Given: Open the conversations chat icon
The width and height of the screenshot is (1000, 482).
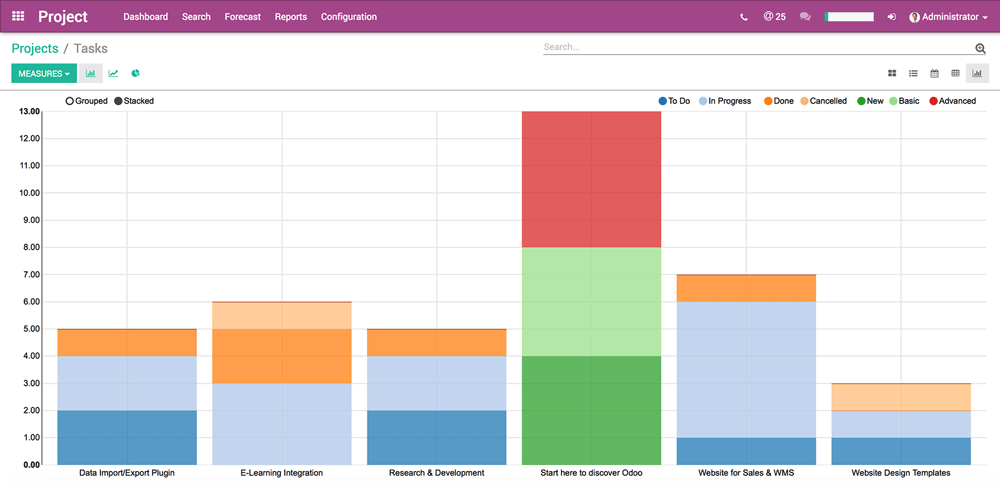Looking at the screenshot, I should (805, 17).
